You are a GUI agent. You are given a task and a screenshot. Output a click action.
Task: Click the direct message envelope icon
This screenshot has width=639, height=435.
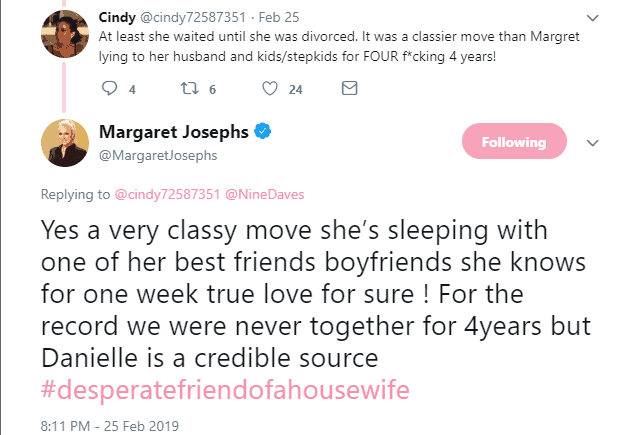click(350, 89)
